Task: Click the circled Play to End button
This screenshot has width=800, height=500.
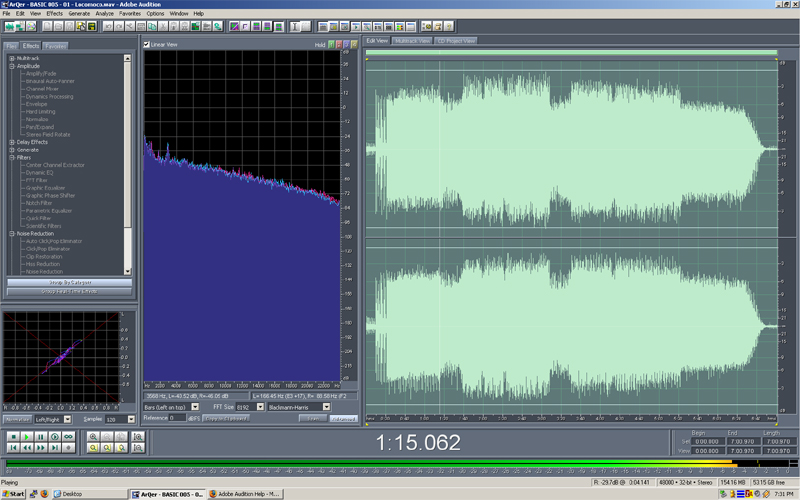Action: pos(55,437)
